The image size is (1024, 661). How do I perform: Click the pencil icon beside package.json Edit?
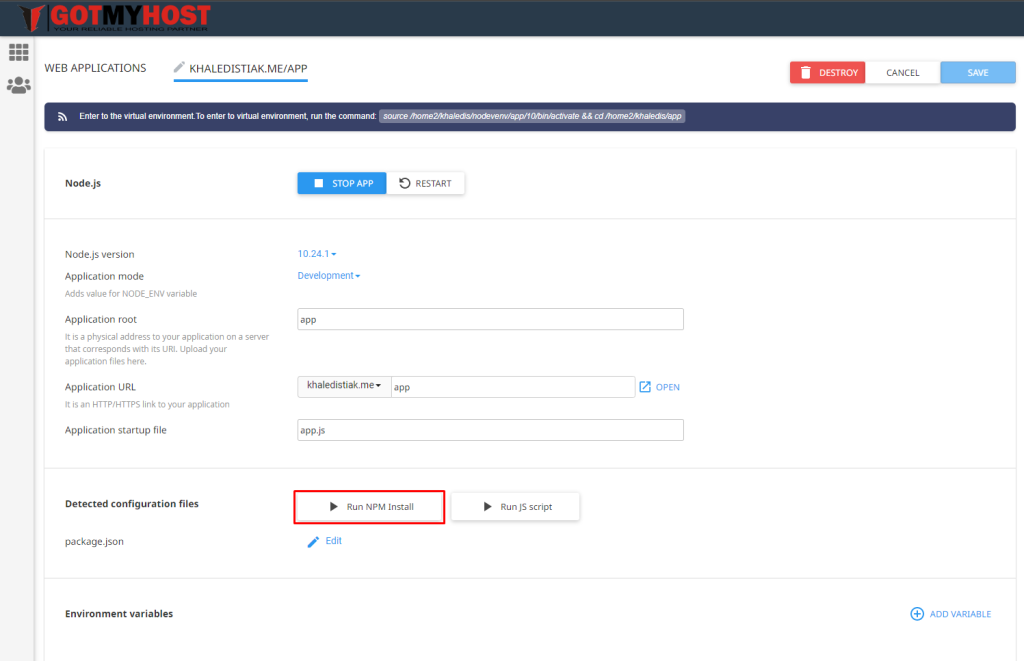point(313,541)
